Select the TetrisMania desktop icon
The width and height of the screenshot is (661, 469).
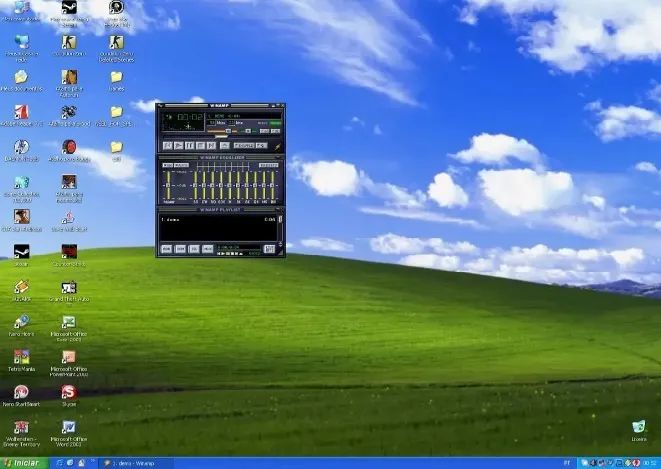[x=21, y=360]
